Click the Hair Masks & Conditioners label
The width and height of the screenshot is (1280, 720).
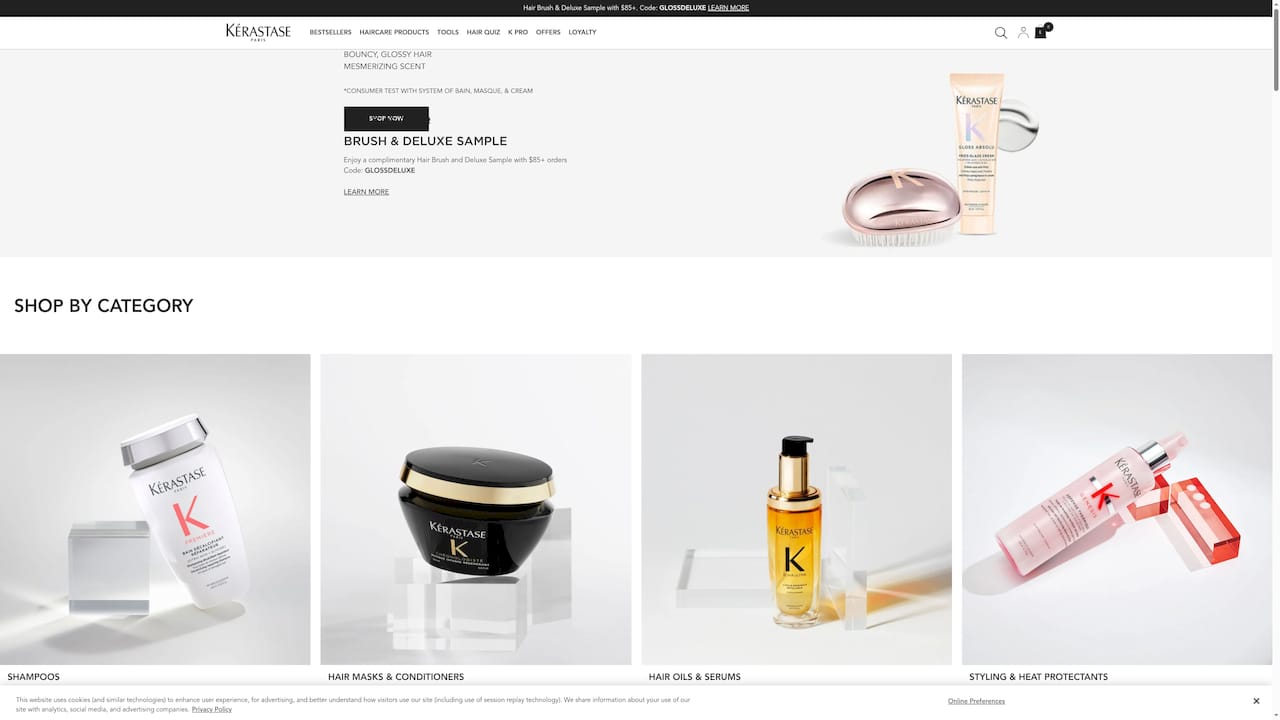[x=396, y=677]
